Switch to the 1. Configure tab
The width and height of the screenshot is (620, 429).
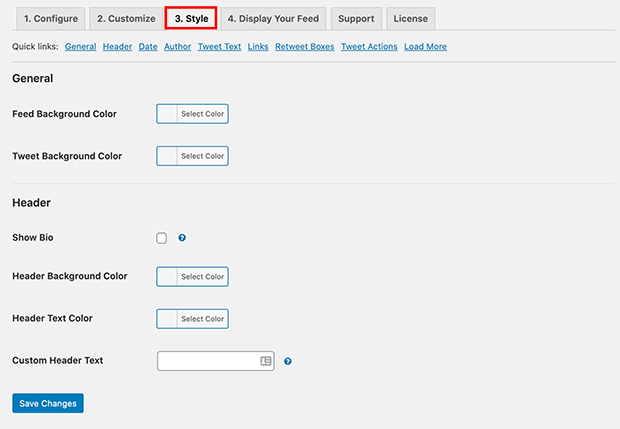51,19
